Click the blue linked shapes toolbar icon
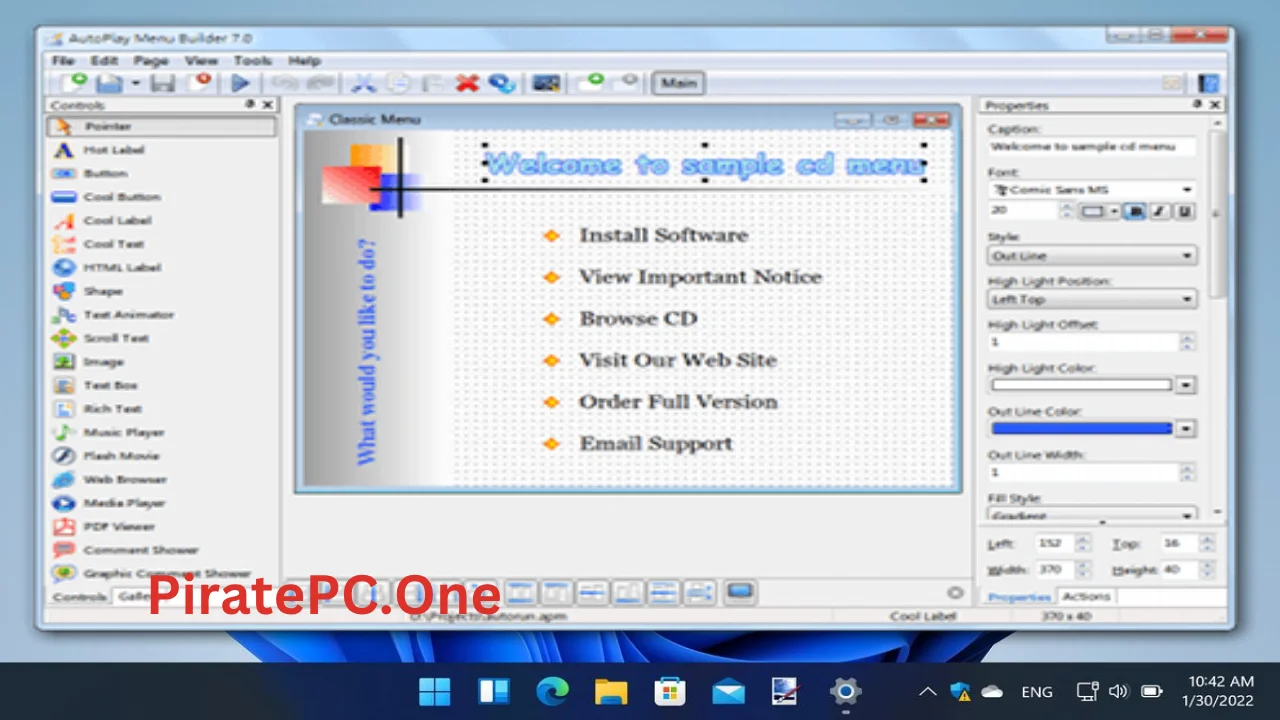This screenshot has height=720, width=1280. coord(502,84)
